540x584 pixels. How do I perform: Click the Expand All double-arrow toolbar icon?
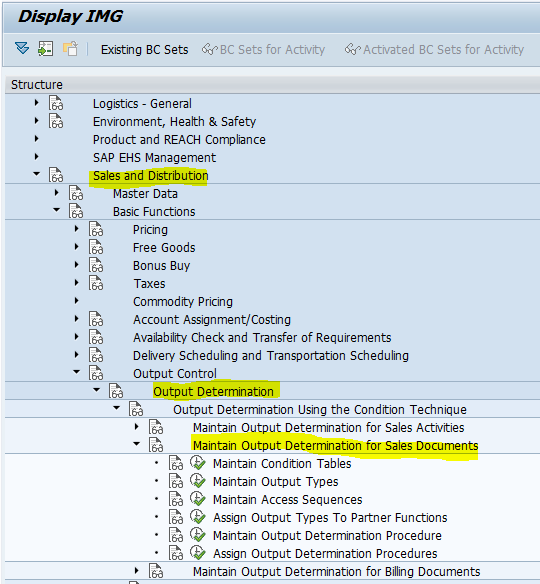pos(22,48)
